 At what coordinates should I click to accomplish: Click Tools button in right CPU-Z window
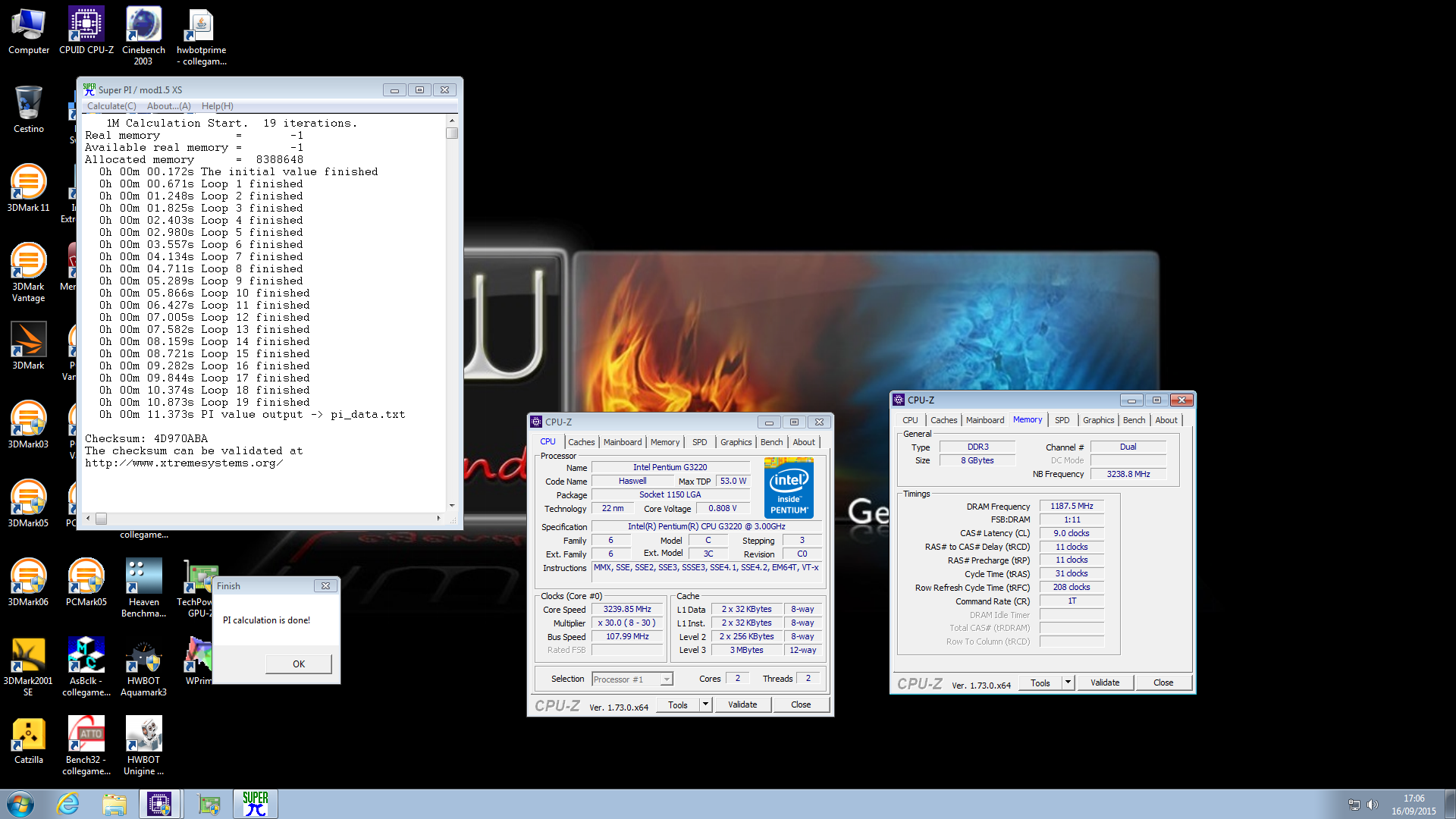(x=1040, y=682)
